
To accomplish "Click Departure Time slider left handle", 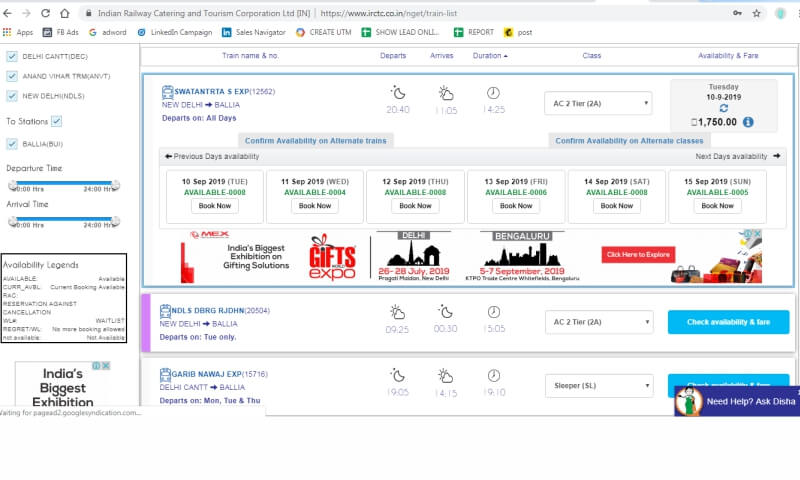I will [x=13, y=185].
